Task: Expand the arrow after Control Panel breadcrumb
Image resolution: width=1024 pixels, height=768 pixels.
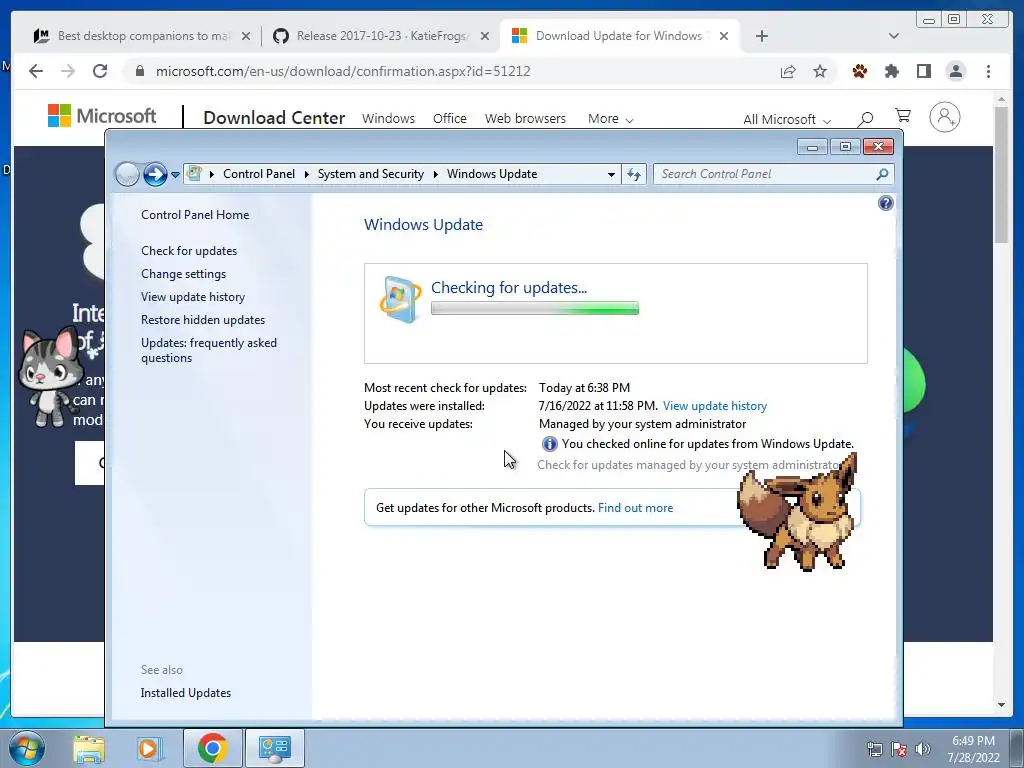Action: pyautogui.click(x=306, y=174)
